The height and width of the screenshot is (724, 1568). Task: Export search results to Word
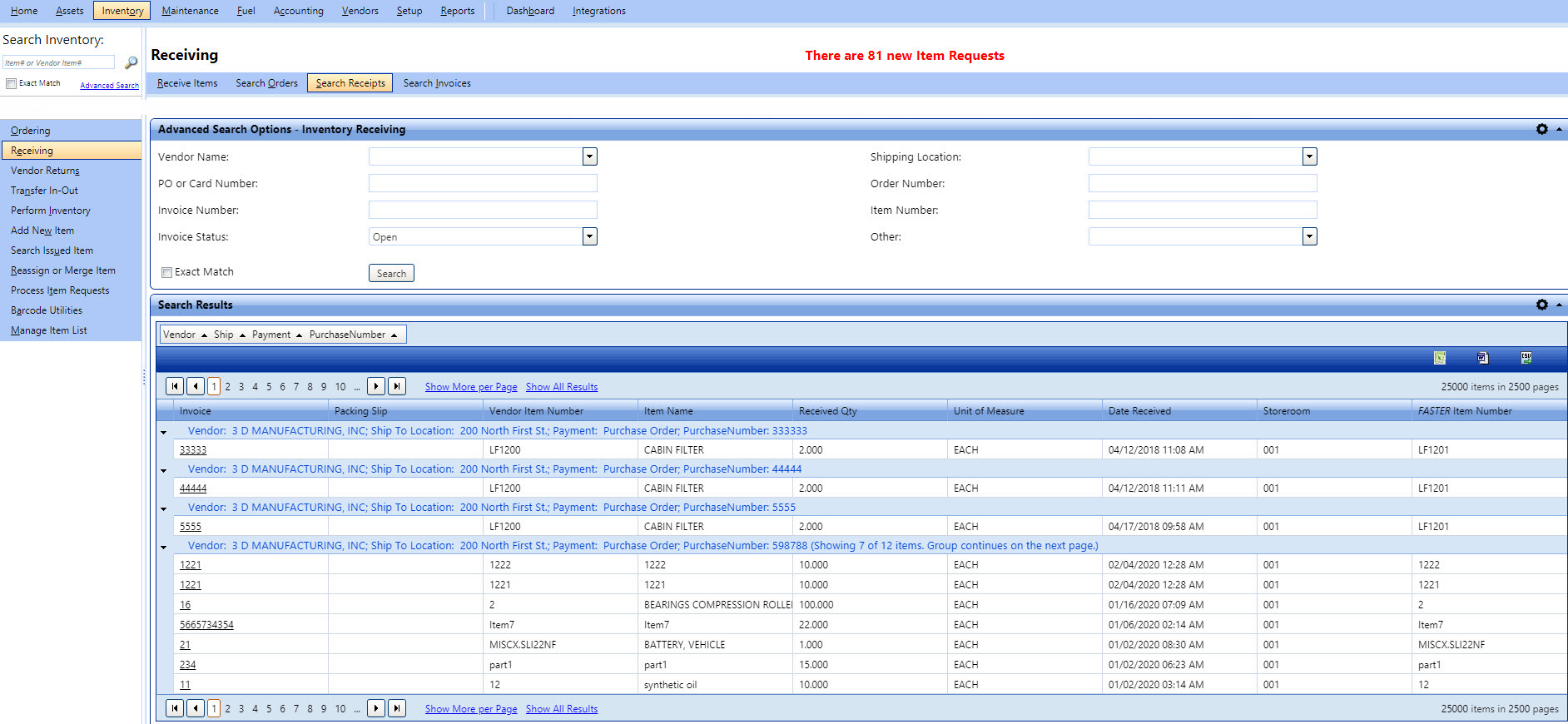tap(1482, 358)
